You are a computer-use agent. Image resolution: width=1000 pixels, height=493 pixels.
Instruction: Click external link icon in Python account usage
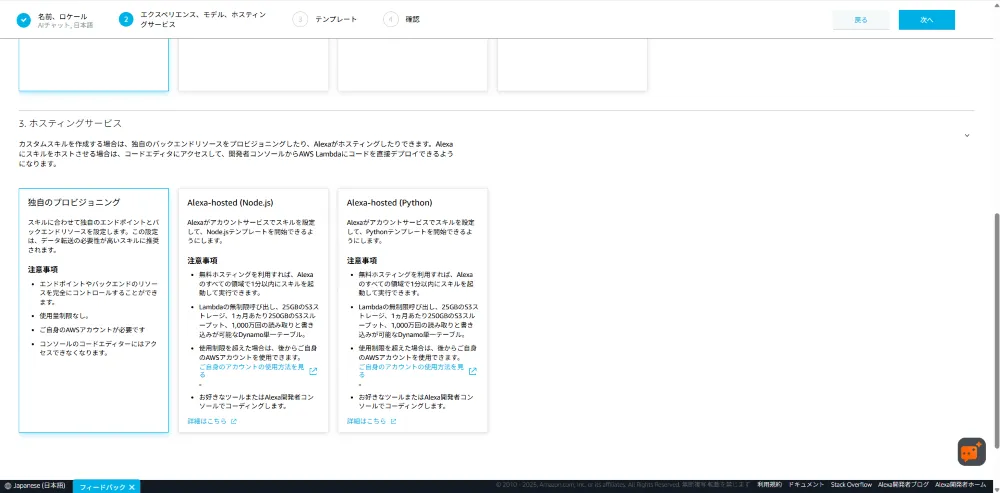pyautogui.click(x=473, y=371)
